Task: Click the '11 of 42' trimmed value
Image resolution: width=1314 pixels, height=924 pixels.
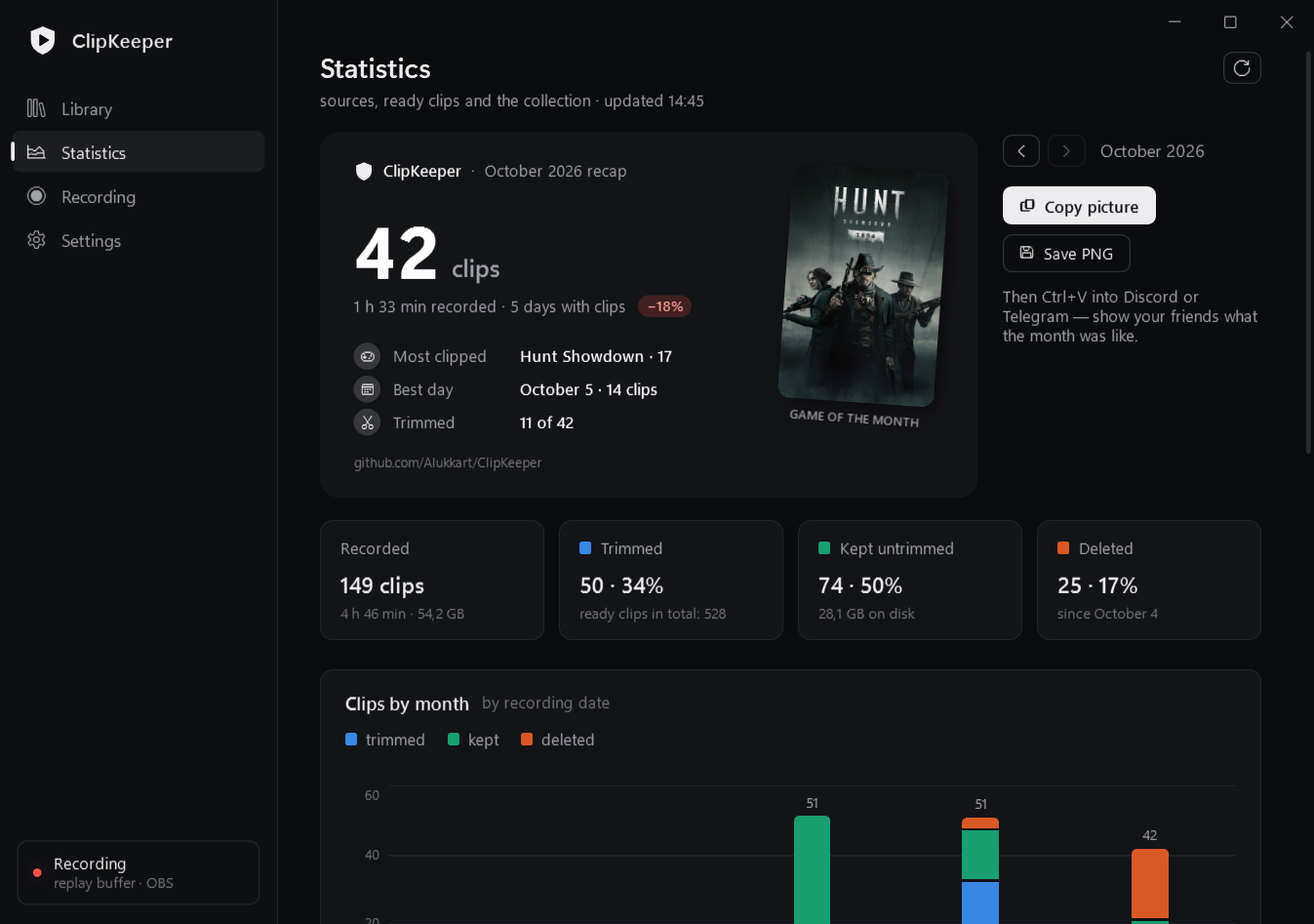Action: (546, 422)
